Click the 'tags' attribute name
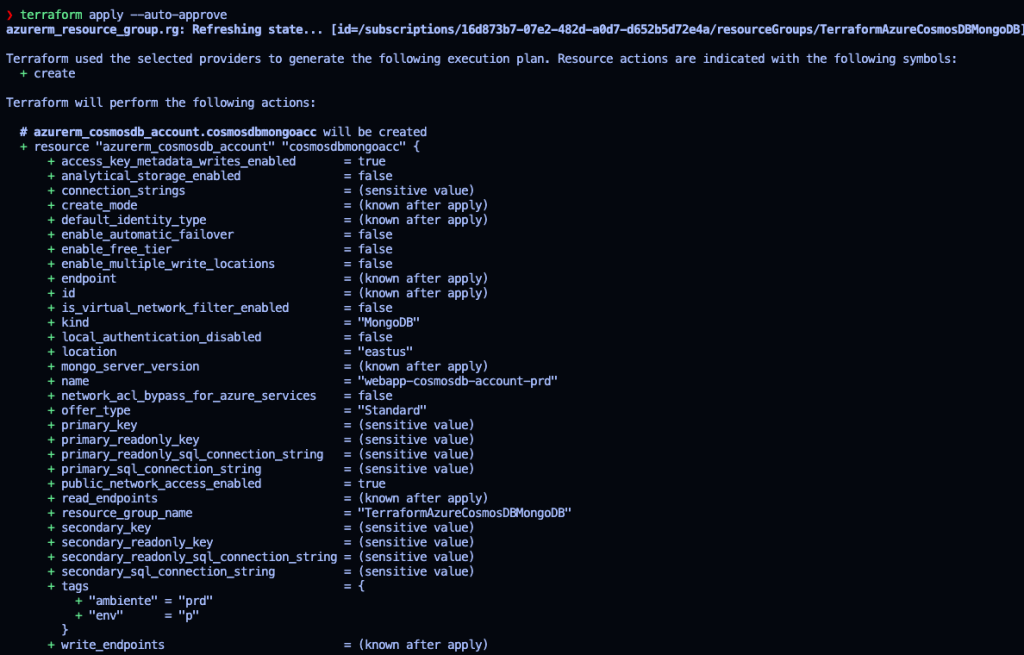This screenshot has height=655, width=1024. (75, 586)
